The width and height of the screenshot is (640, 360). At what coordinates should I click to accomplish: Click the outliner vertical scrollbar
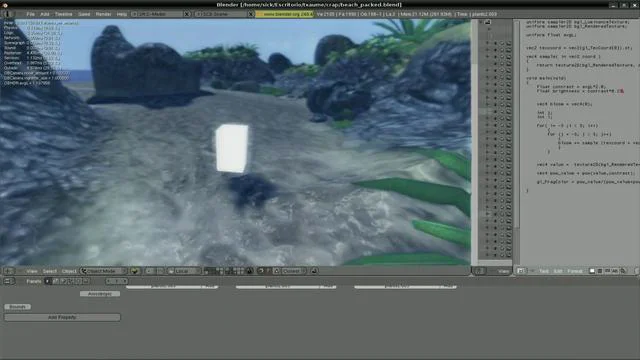(474, 142)
